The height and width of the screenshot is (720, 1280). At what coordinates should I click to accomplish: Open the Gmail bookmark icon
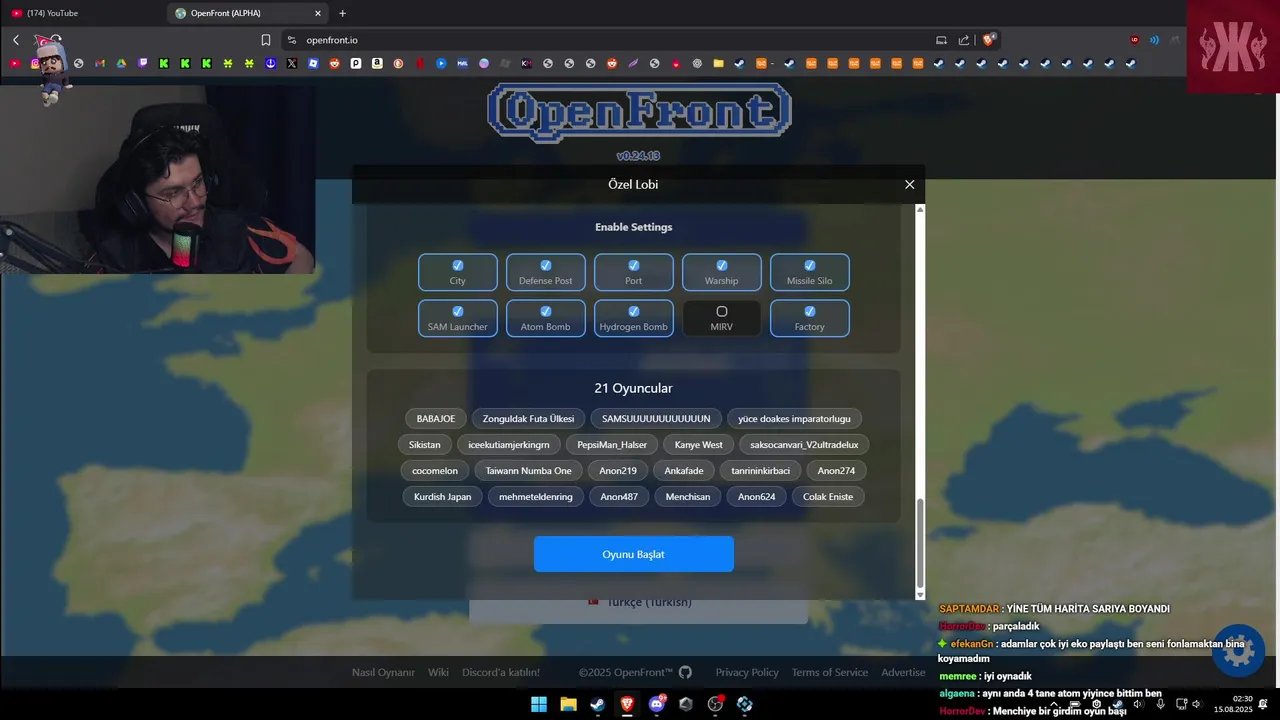[x=100, y=63]
